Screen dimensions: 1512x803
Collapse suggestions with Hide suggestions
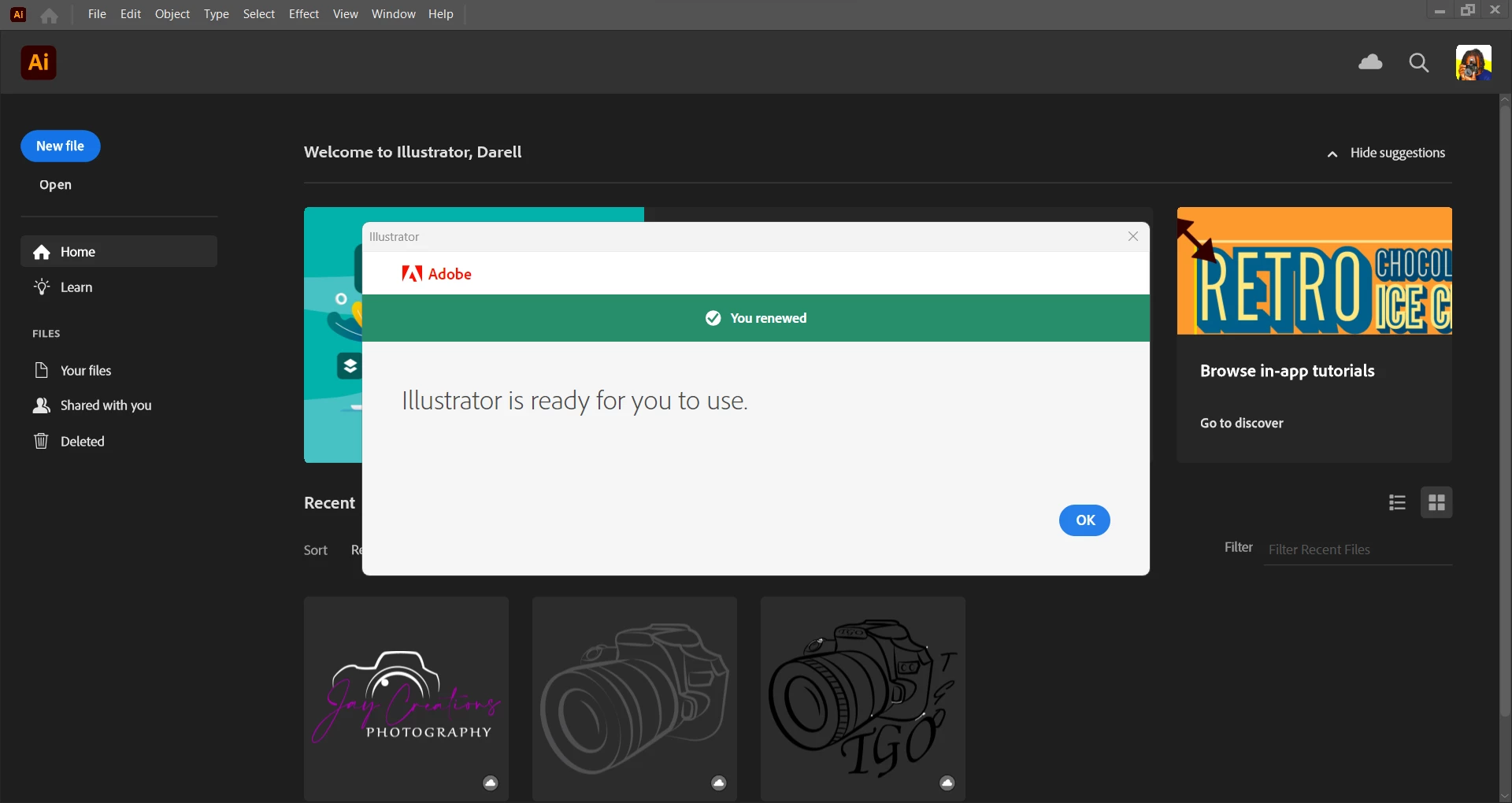point(1387,154)
